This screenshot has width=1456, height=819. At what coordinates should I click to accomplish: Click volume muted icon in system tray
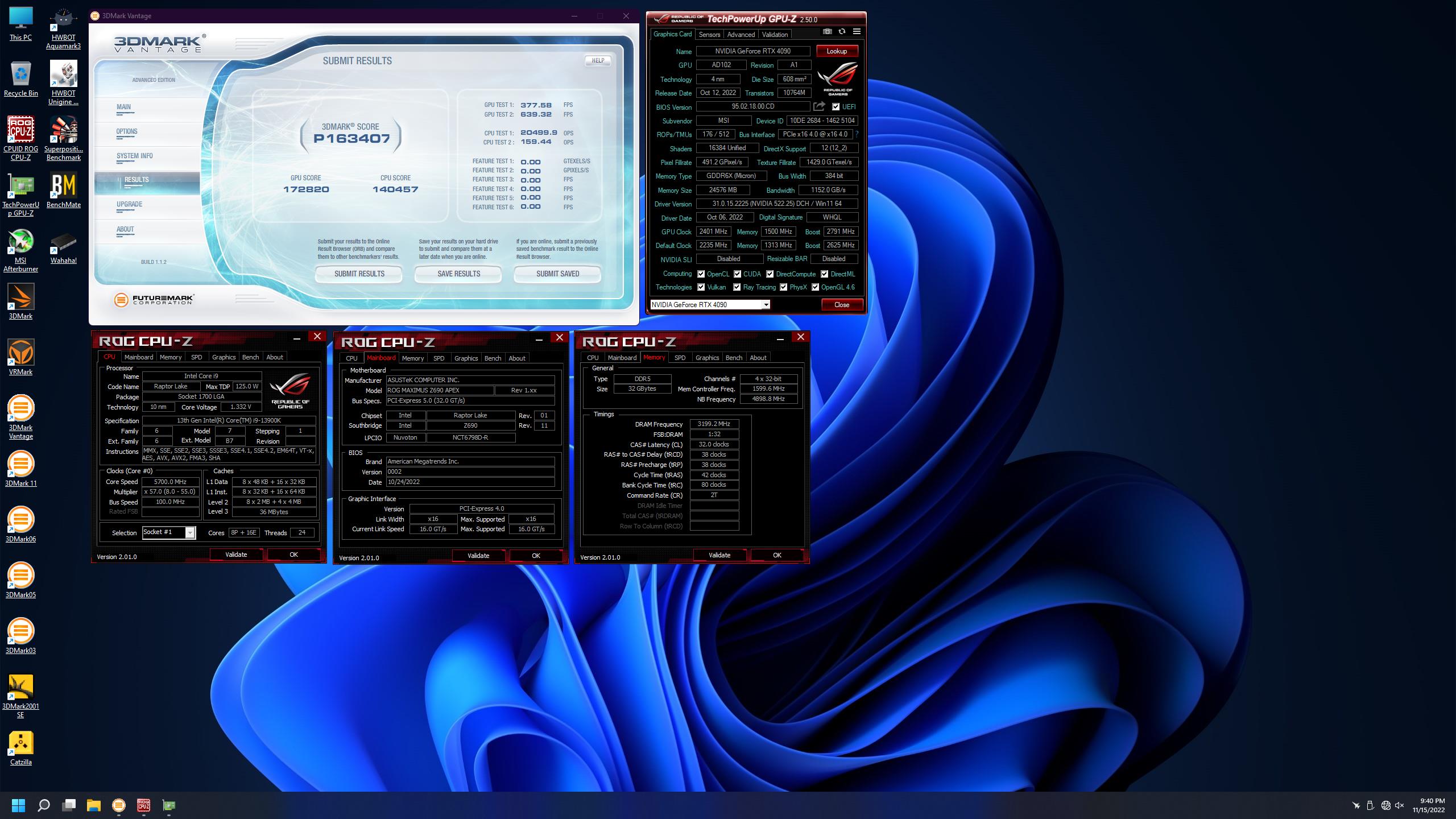pyautogui.click(x=1400, y=805)
